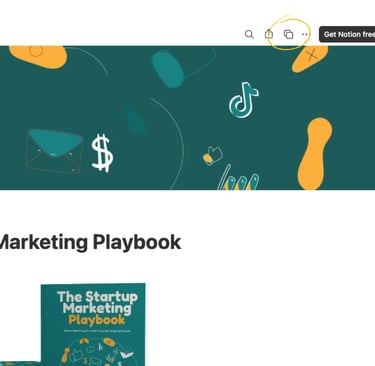
Task: Select the Marketing Playbook page title
Action: point(90,242)
